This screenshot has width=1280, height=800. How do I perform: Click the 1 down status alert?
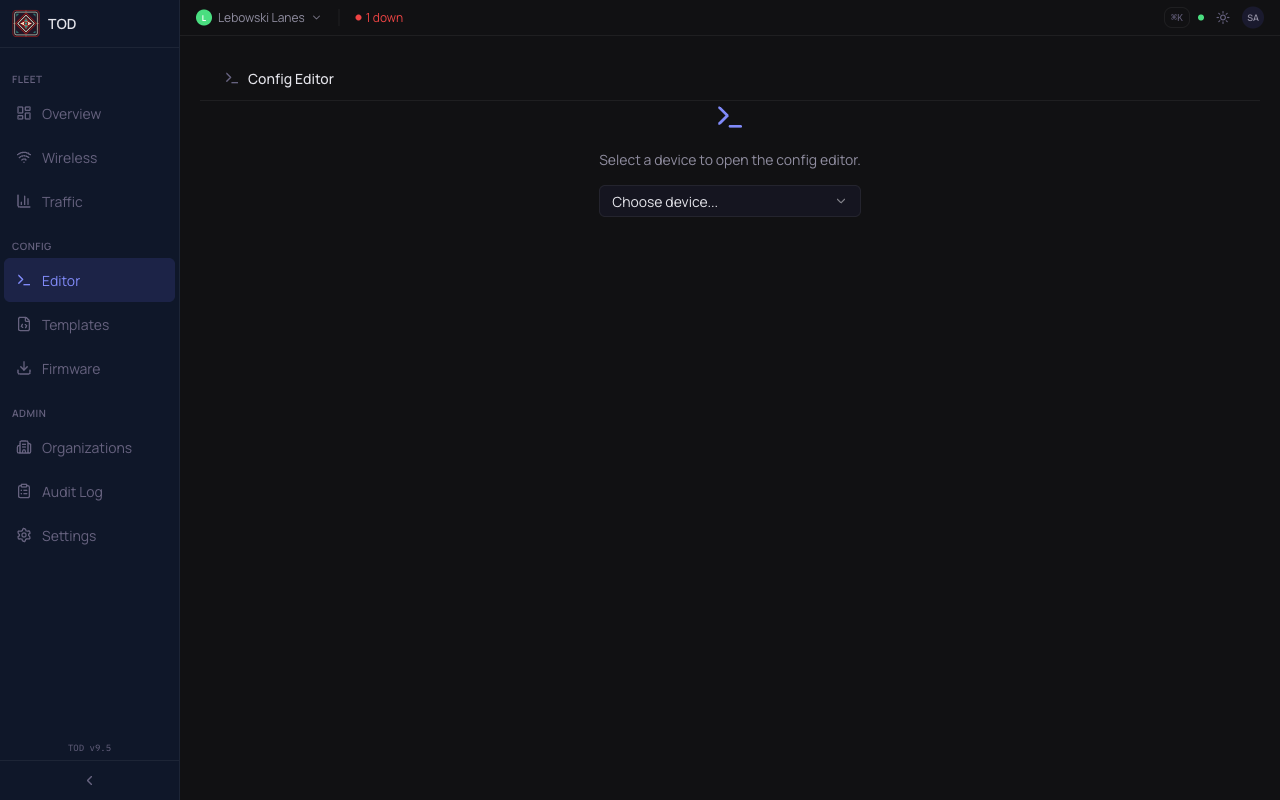tap(379, 18)
